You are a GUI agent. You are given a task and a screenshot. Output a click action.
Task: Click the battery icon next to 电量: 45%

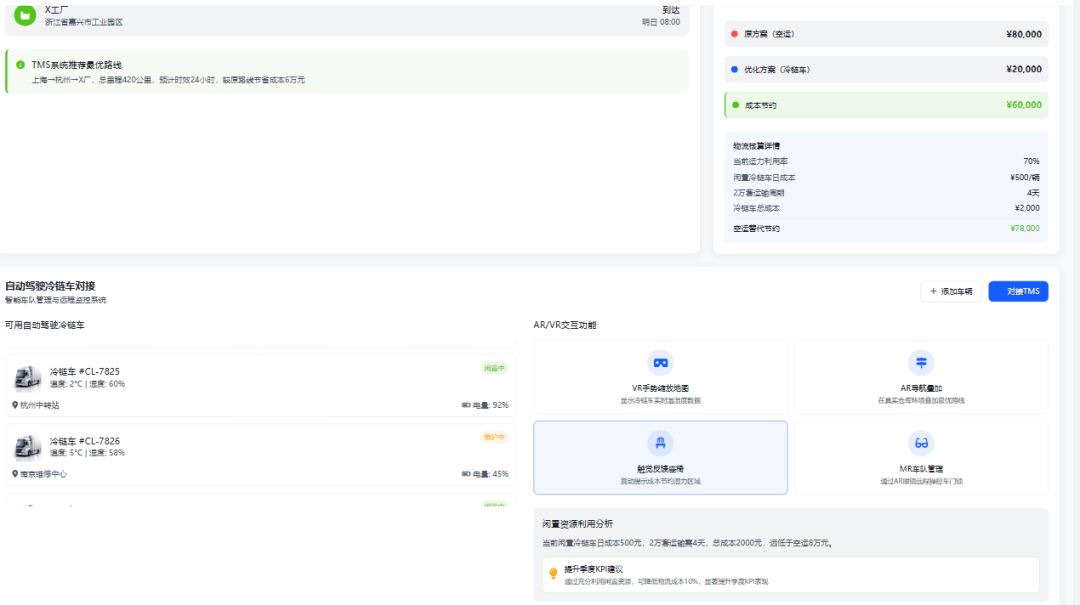coord(466,474)
